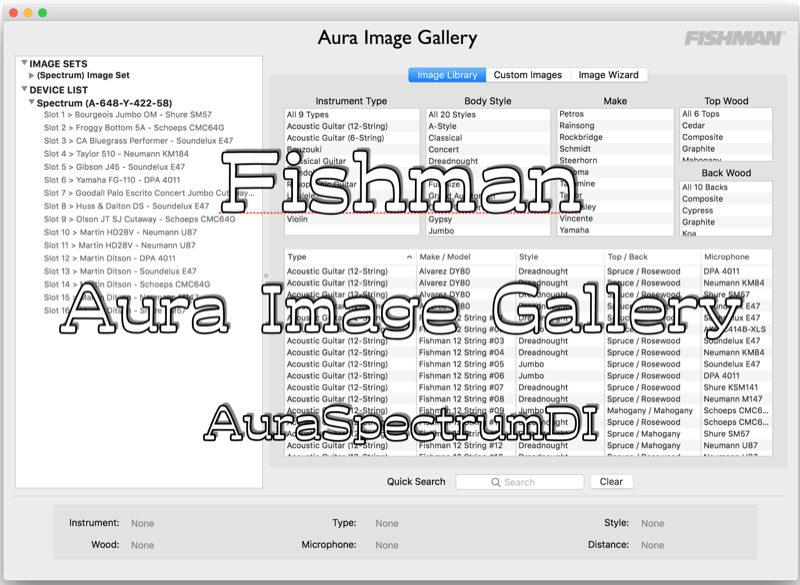Go to the Image Wizard tab
The width and height of the screenshot is (800, 585).
[608, 75]
